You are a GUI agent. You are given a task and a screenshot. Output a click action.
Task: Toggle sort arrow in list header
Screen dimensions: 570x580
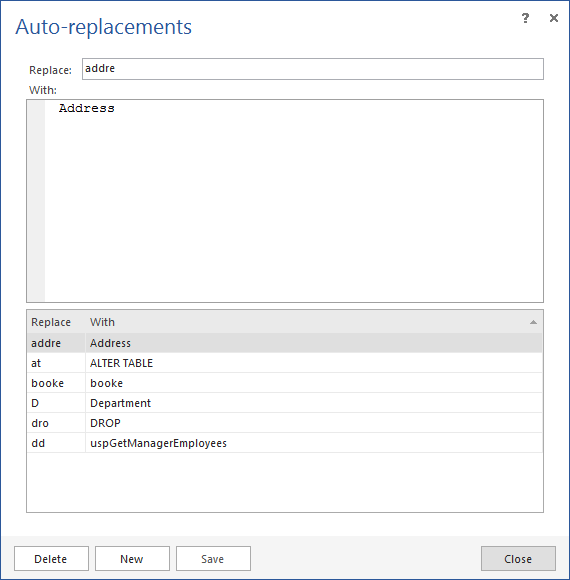pyautogui.click(x=533, y=322)
